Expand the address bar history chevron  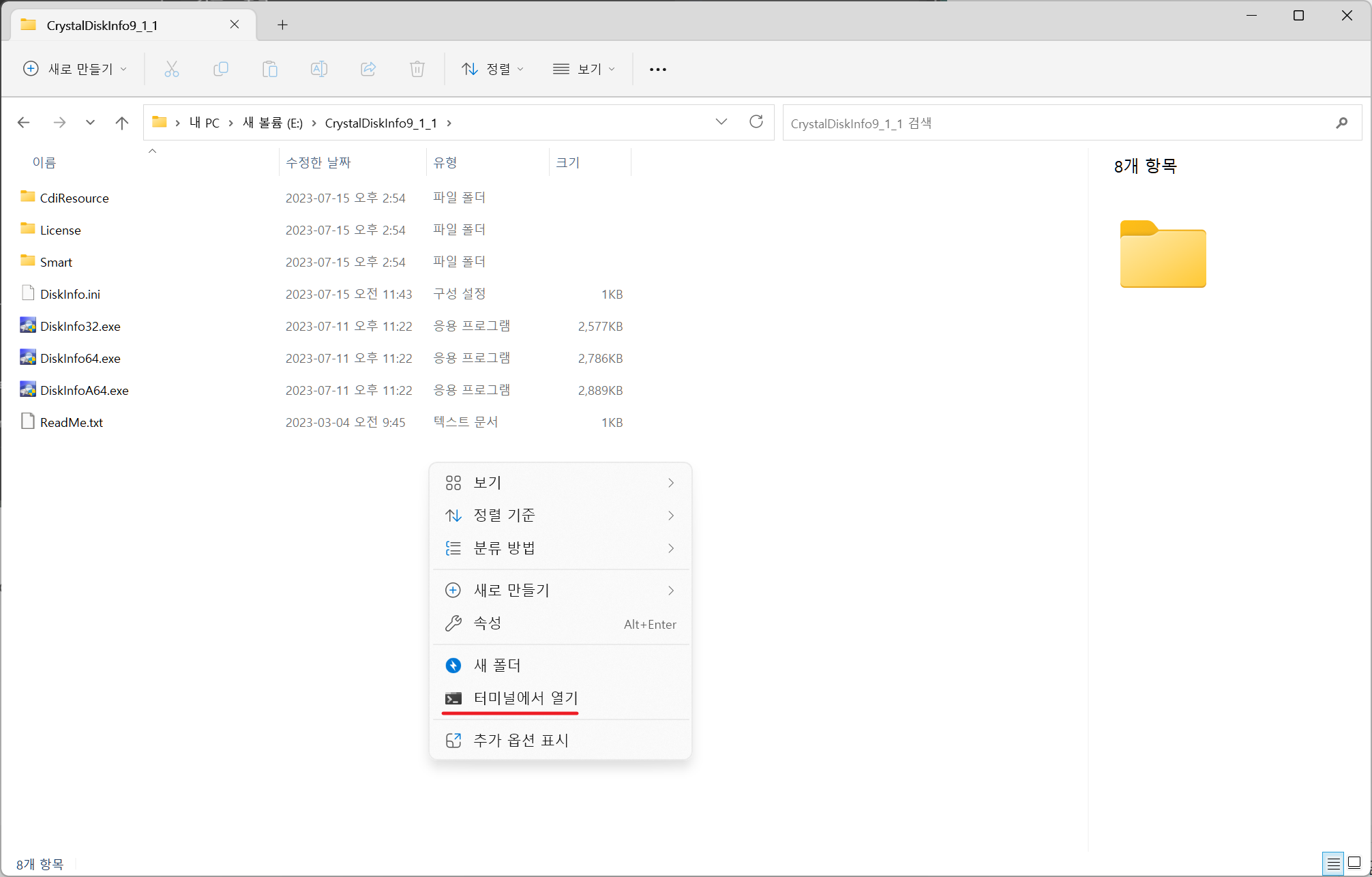pos(721,122)
